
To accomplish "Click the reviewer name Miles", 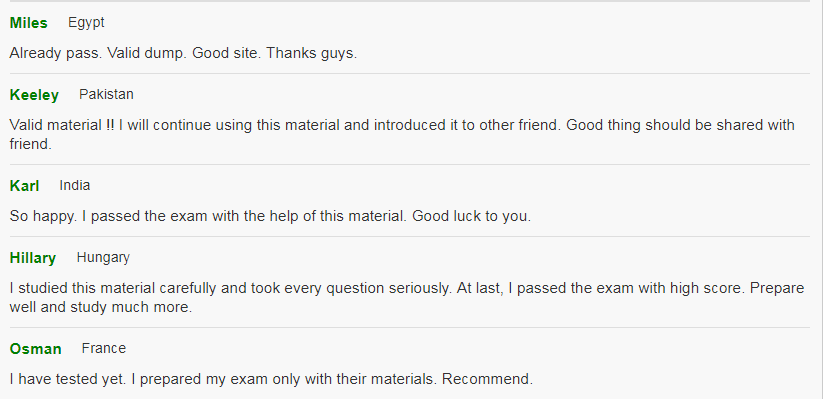I will click(28, 23).
